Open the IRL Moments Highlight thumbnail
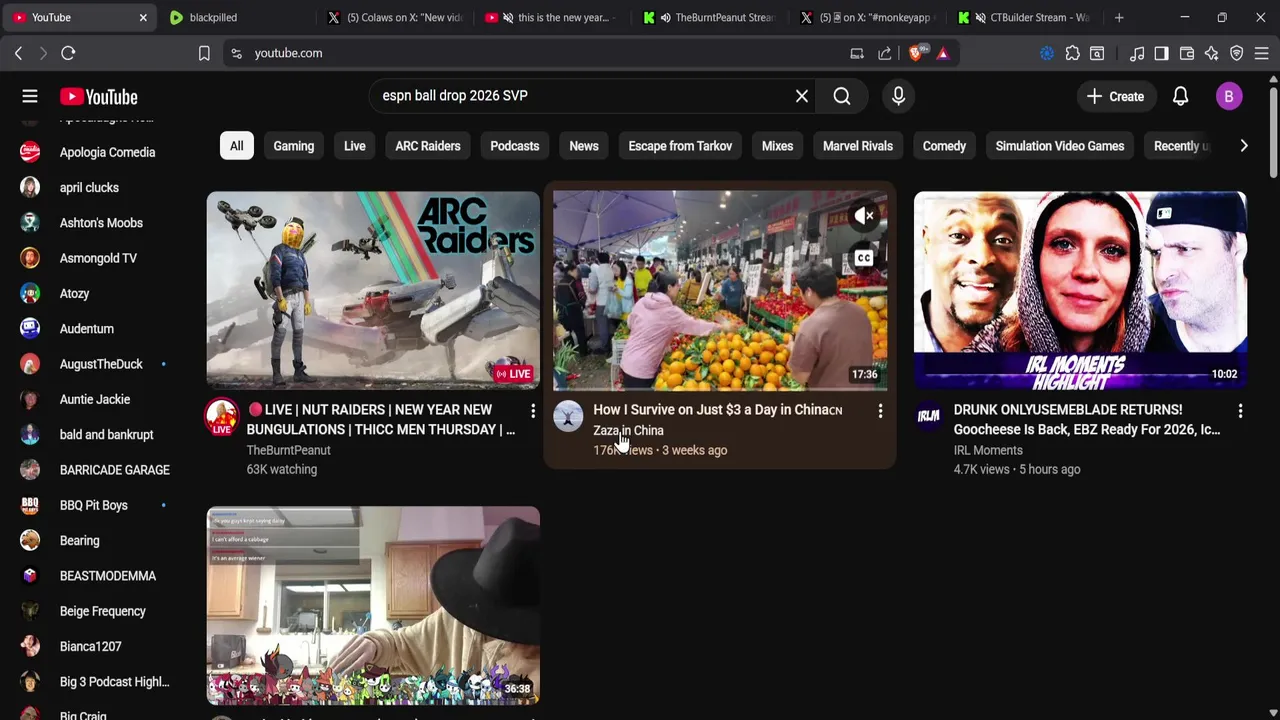The height and width of the screenshot is (720, 1280). [x=1080, y=289]
